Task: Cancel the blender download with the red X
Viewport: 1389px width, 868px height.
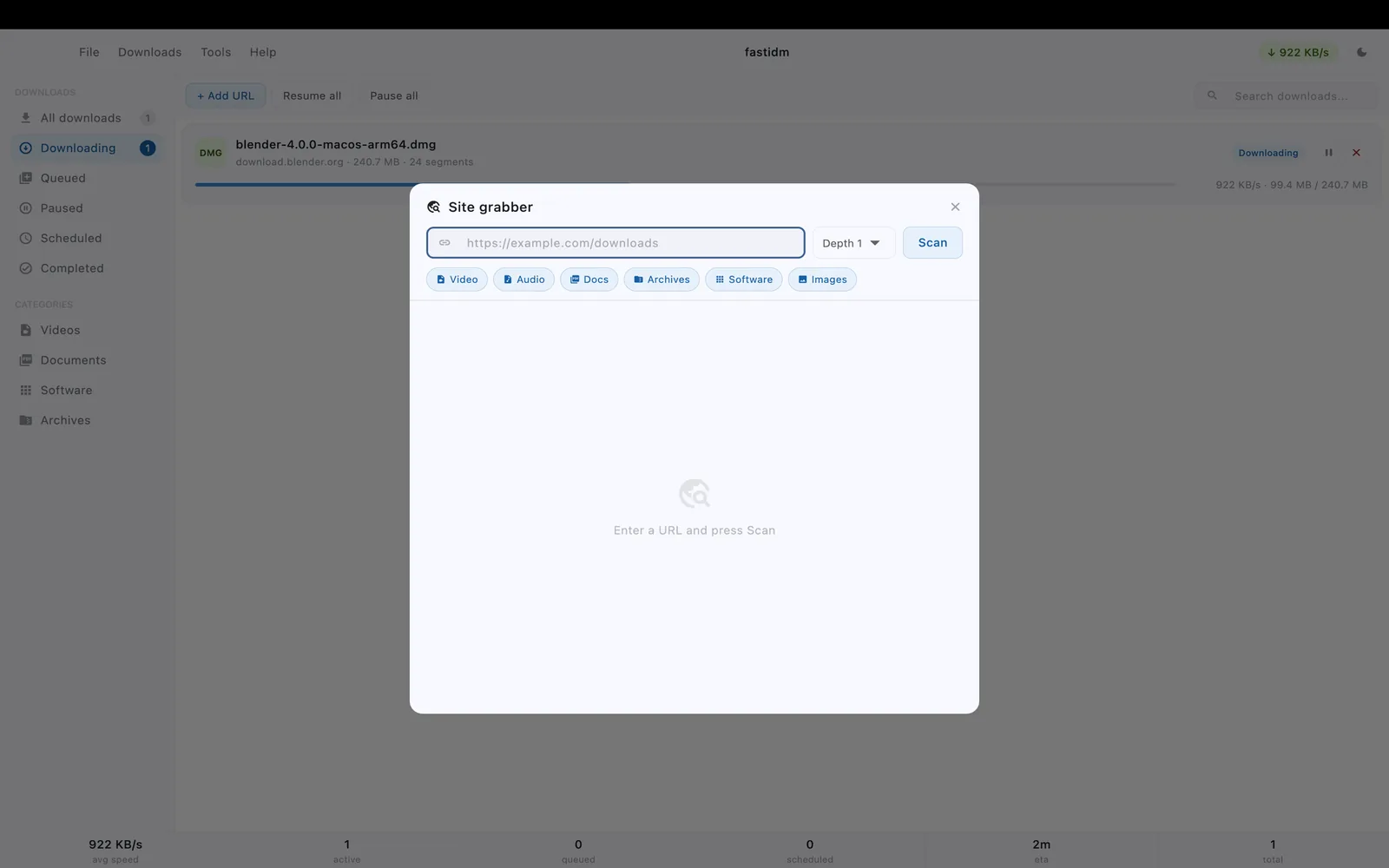Action: click(1356, 153)
